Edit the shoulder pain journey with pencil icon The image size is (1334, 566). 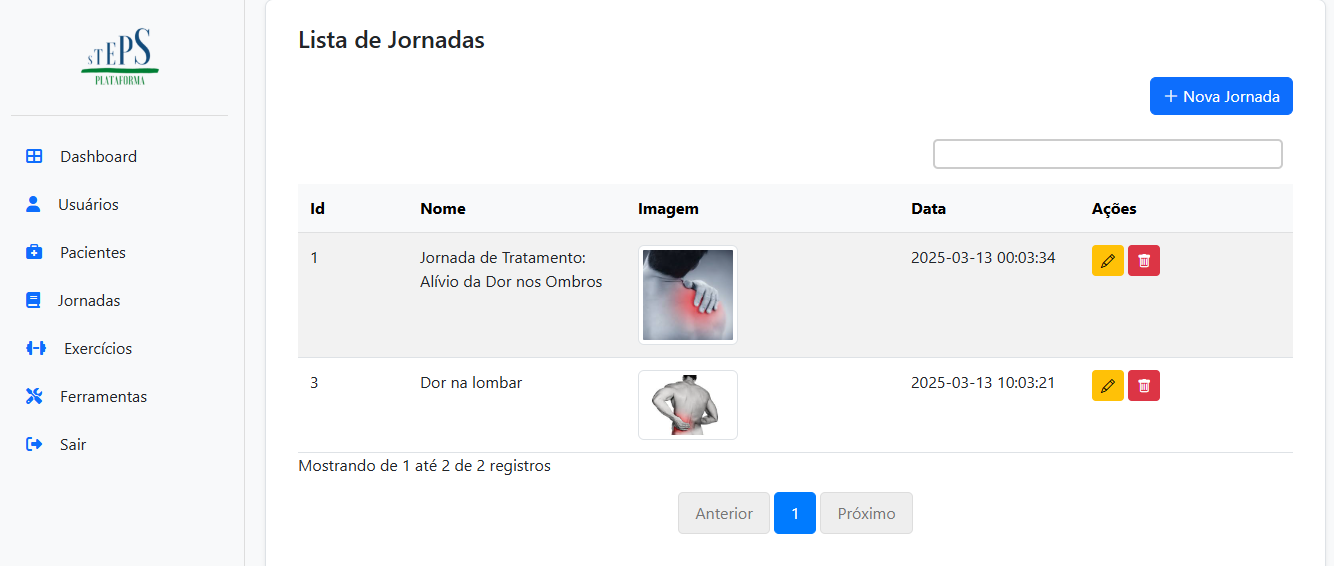(1107, 260)
